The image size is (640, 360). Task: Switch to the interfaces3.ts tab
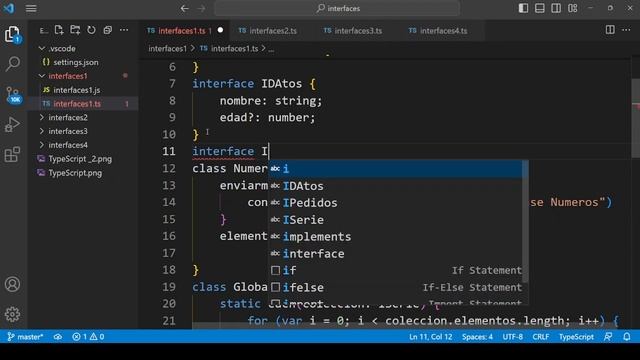click(x=358, y=31)
